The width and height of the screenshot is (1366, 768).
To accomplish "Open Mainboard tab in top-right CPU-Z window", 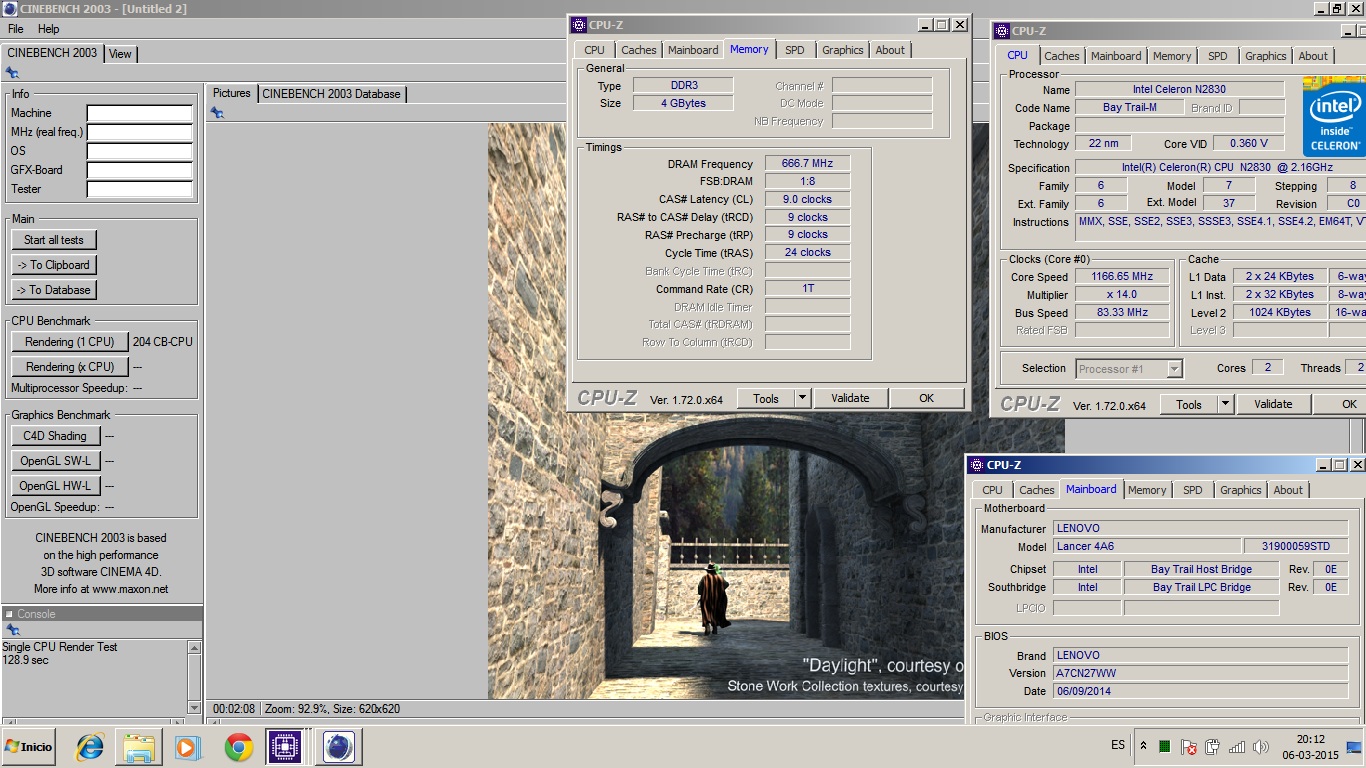I will [1116, 56].
